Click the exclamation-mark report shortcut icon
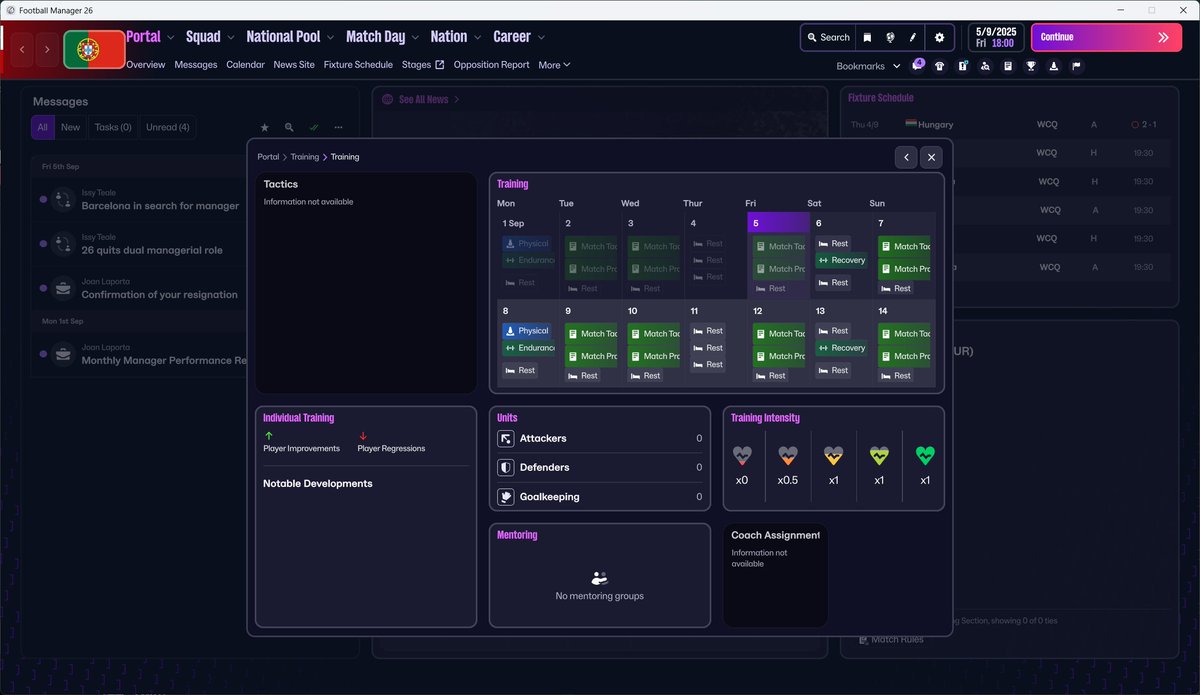The width and height of the screenshot is (1200, 695). click(x=962, y=66)
